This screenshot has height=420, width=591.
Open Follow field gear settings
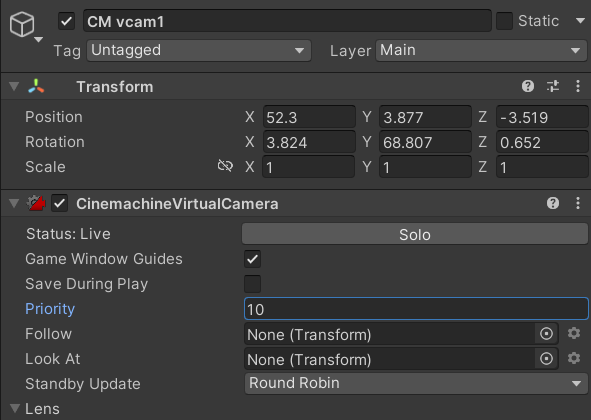(574, 333)
